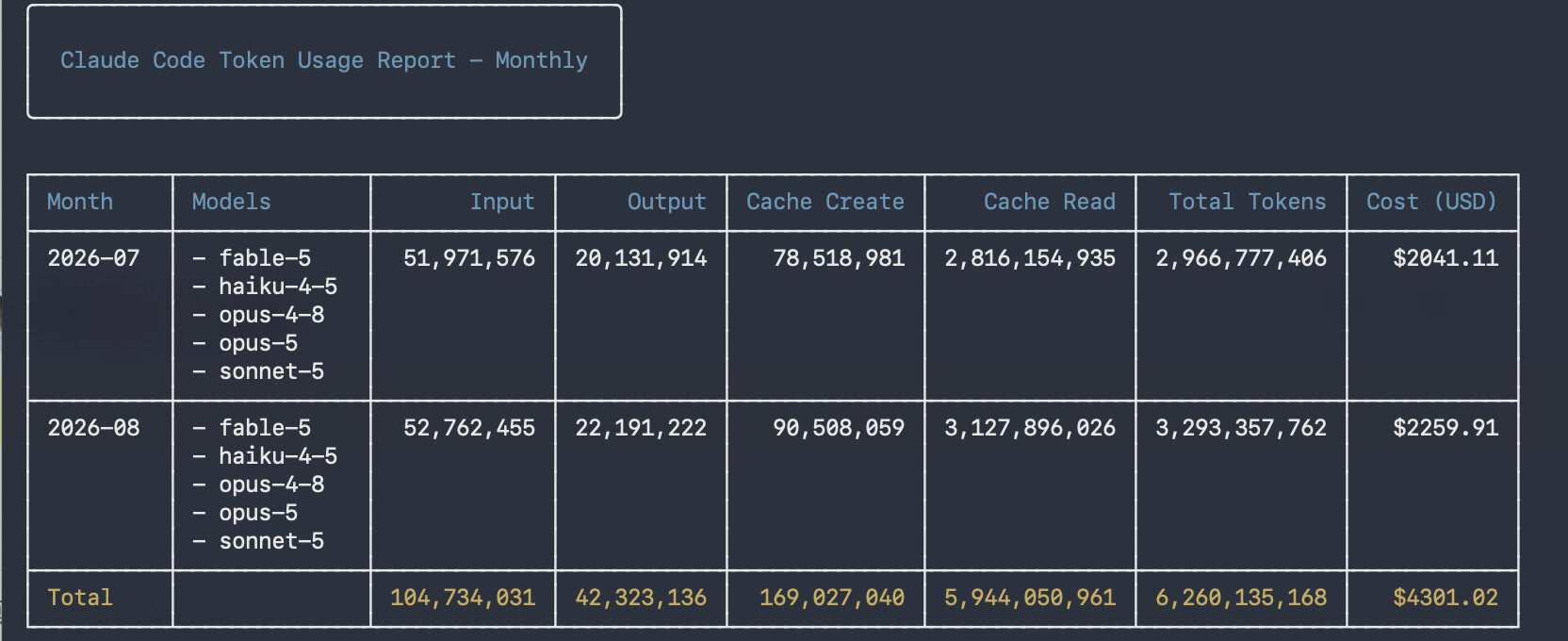Click the $2041.11 cost value
The height and width of the screenshot is (641, 1568).
[1445, 258]
